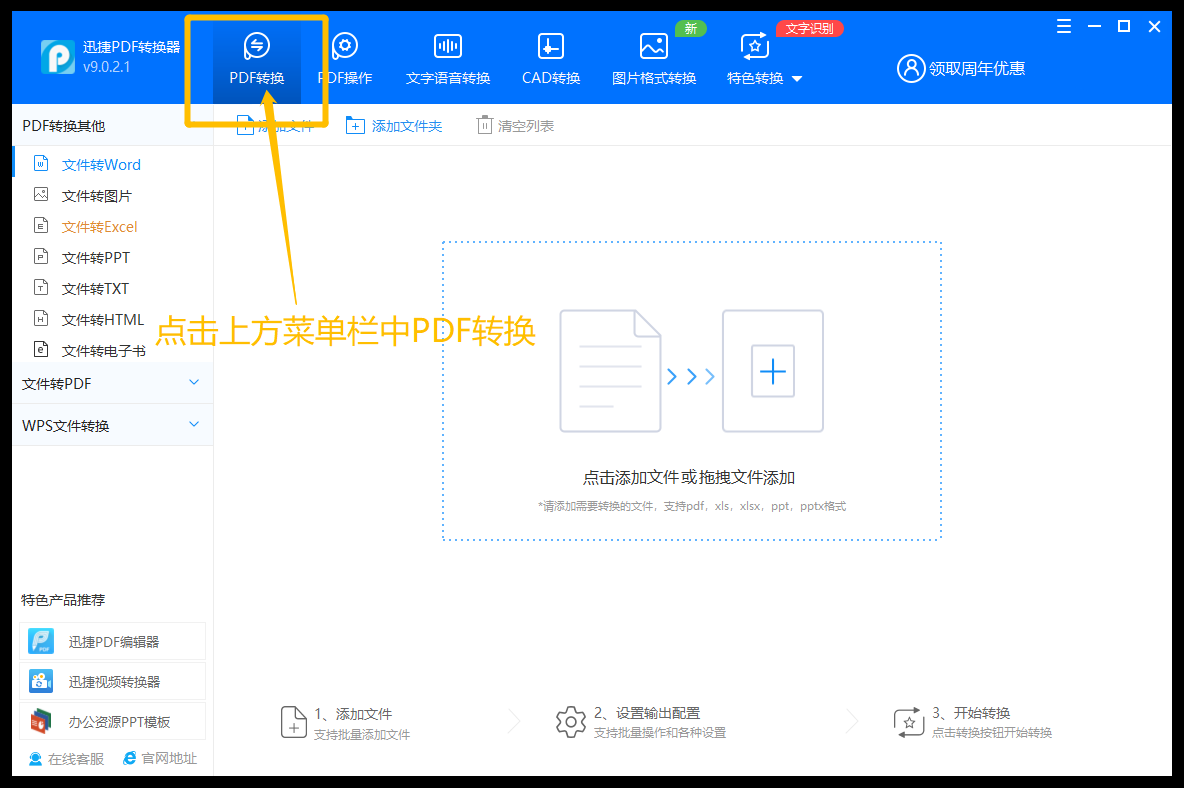Click the TXT file icon
The width and height of the screenshot is (1184, 788).
(x=42, y=287)
